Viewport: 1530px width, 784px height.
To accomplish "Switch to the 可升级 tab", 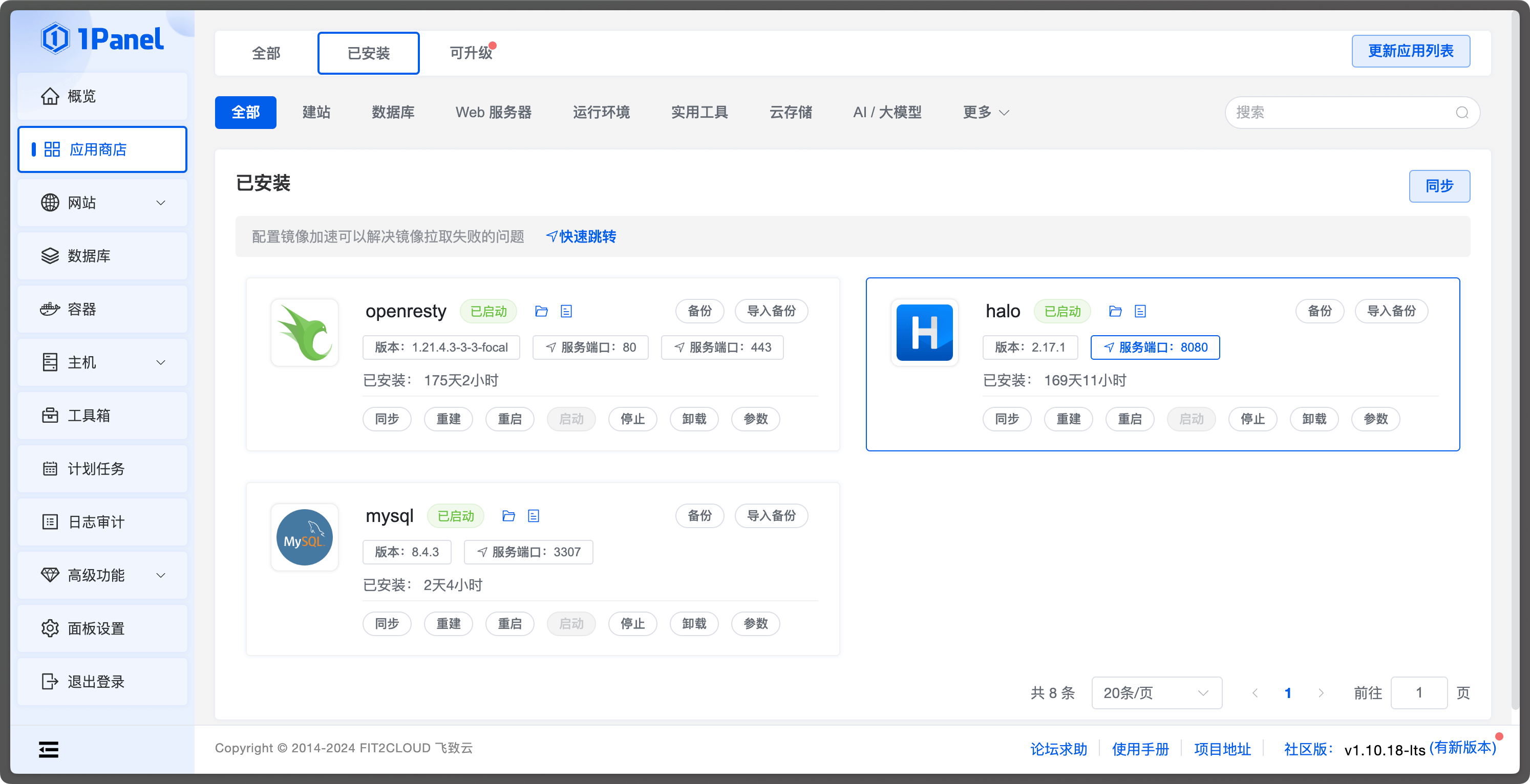I will tap(470, 53).
